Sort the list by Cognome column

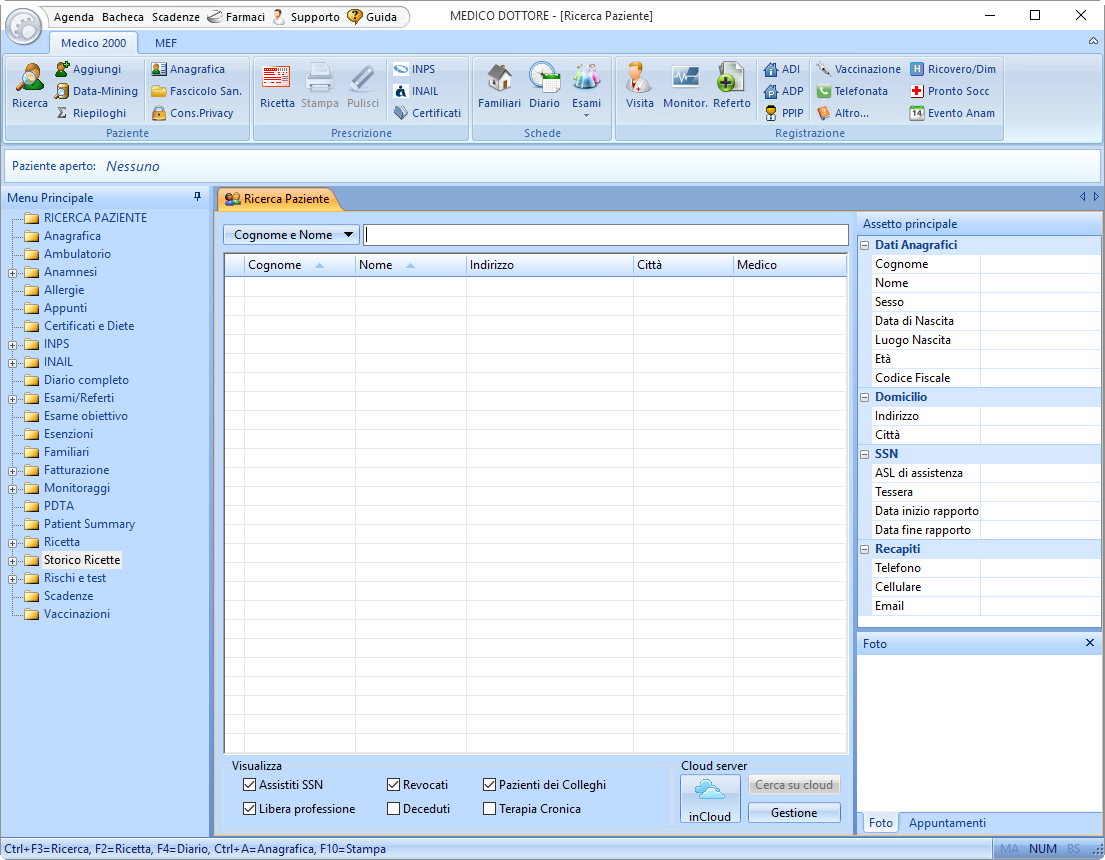[299, 265]
